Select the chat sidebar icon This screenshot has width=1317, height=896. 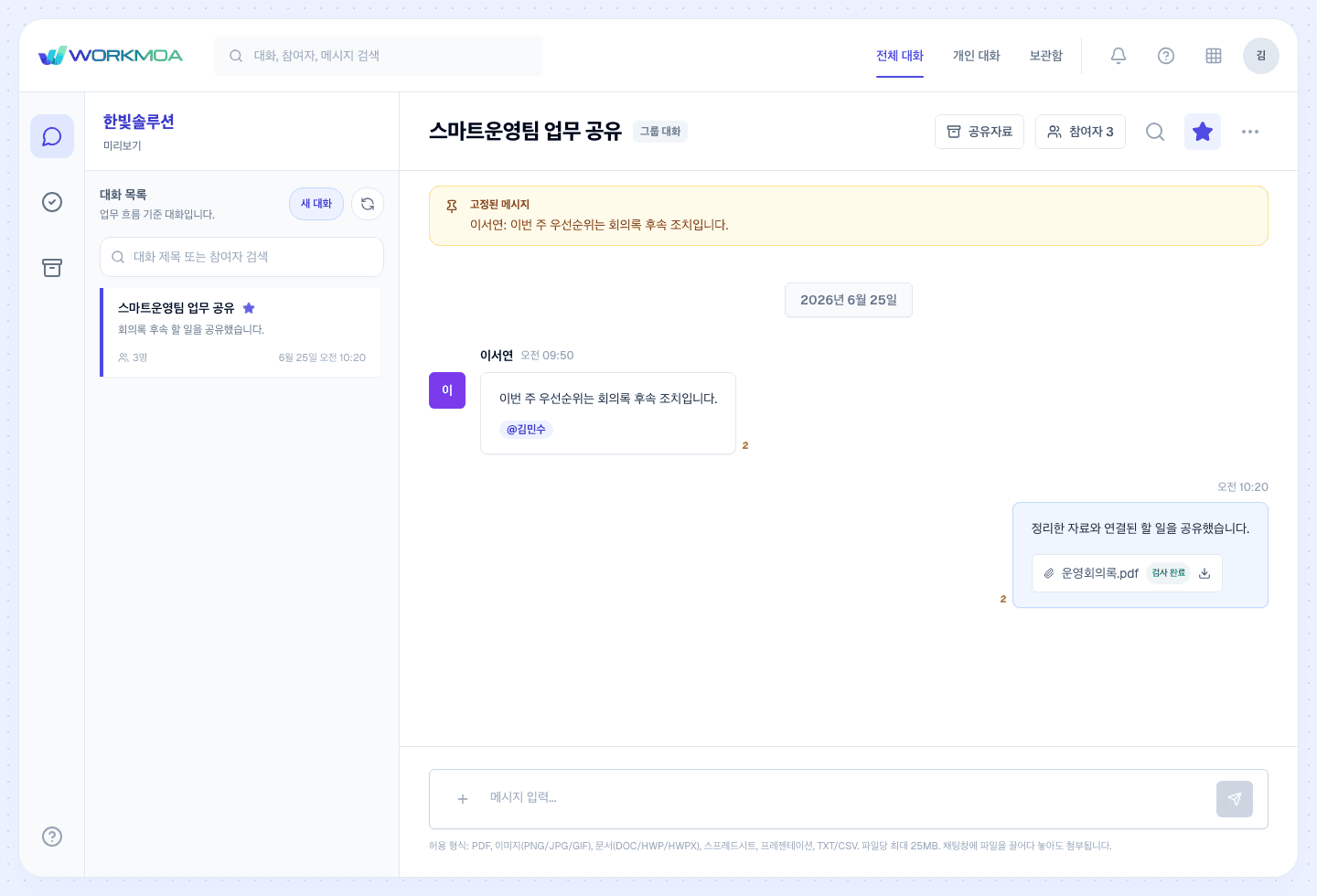52,136
